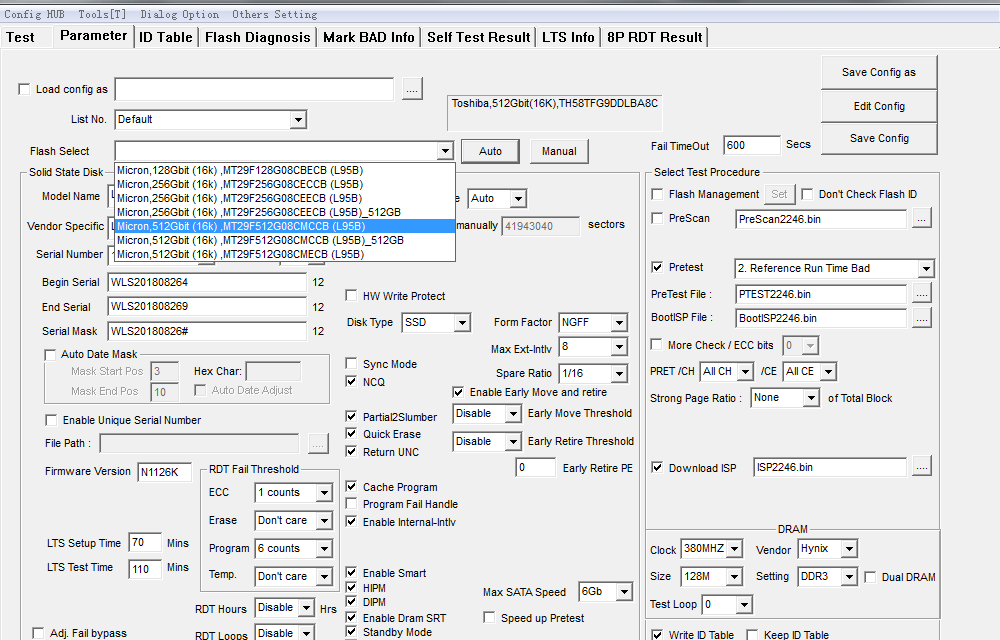
Task: Uncheck the Pretest checkbox
Action: (x=657, y=267)
